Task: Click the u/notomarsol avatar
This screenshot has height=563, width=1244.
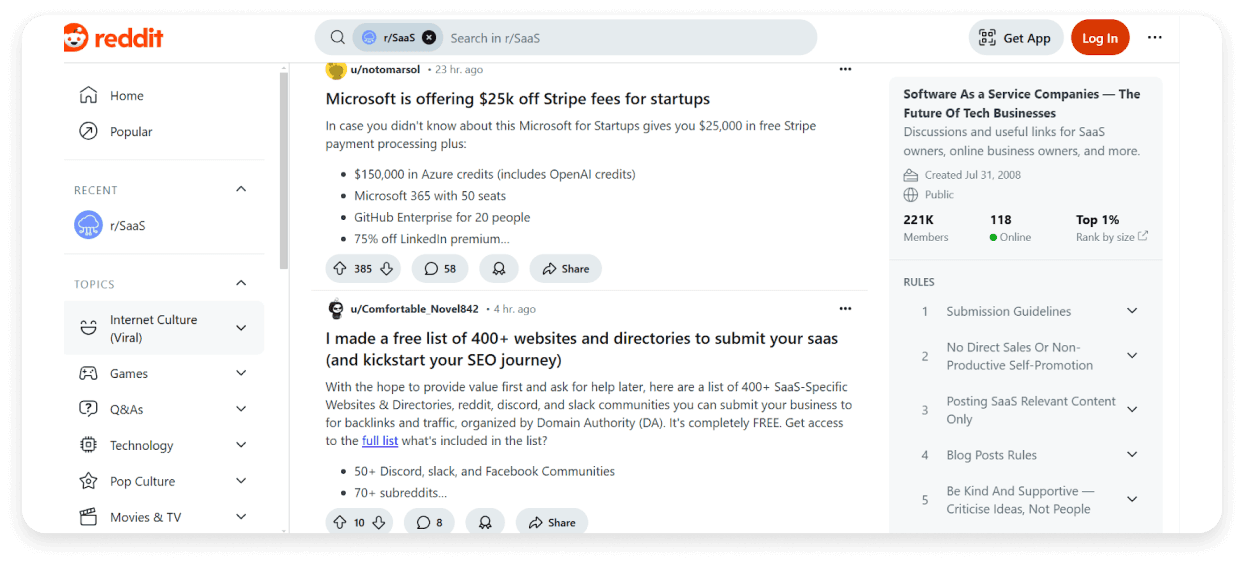Action: coord(336,70)
